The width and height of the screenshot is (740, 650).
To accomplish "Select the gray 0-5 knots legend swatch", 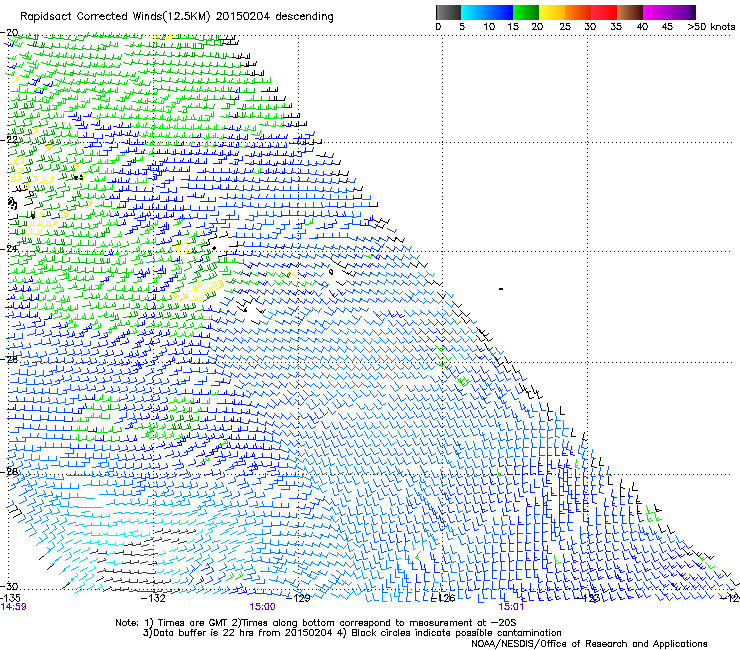I will pyautogui.click(x=448, y=12).
